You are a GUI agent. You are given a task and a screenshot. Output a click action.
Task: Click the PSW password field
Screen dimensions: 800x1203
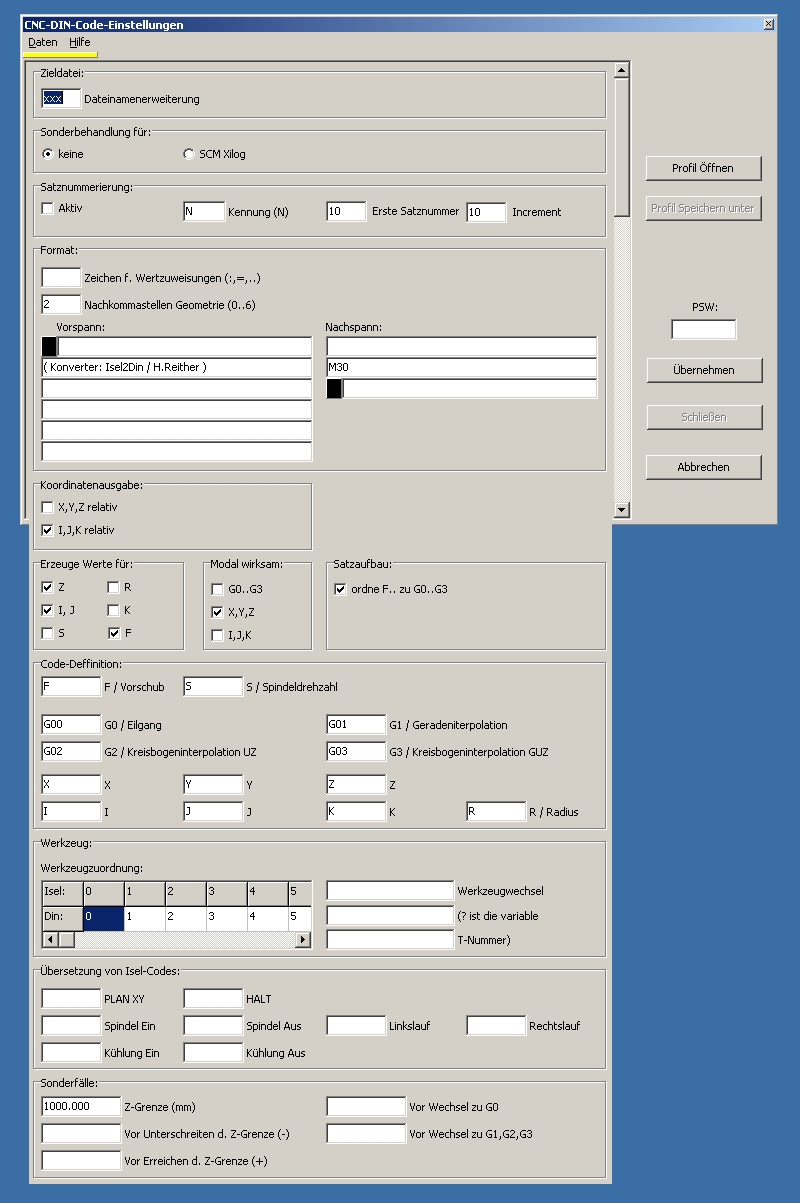point(703,329)
